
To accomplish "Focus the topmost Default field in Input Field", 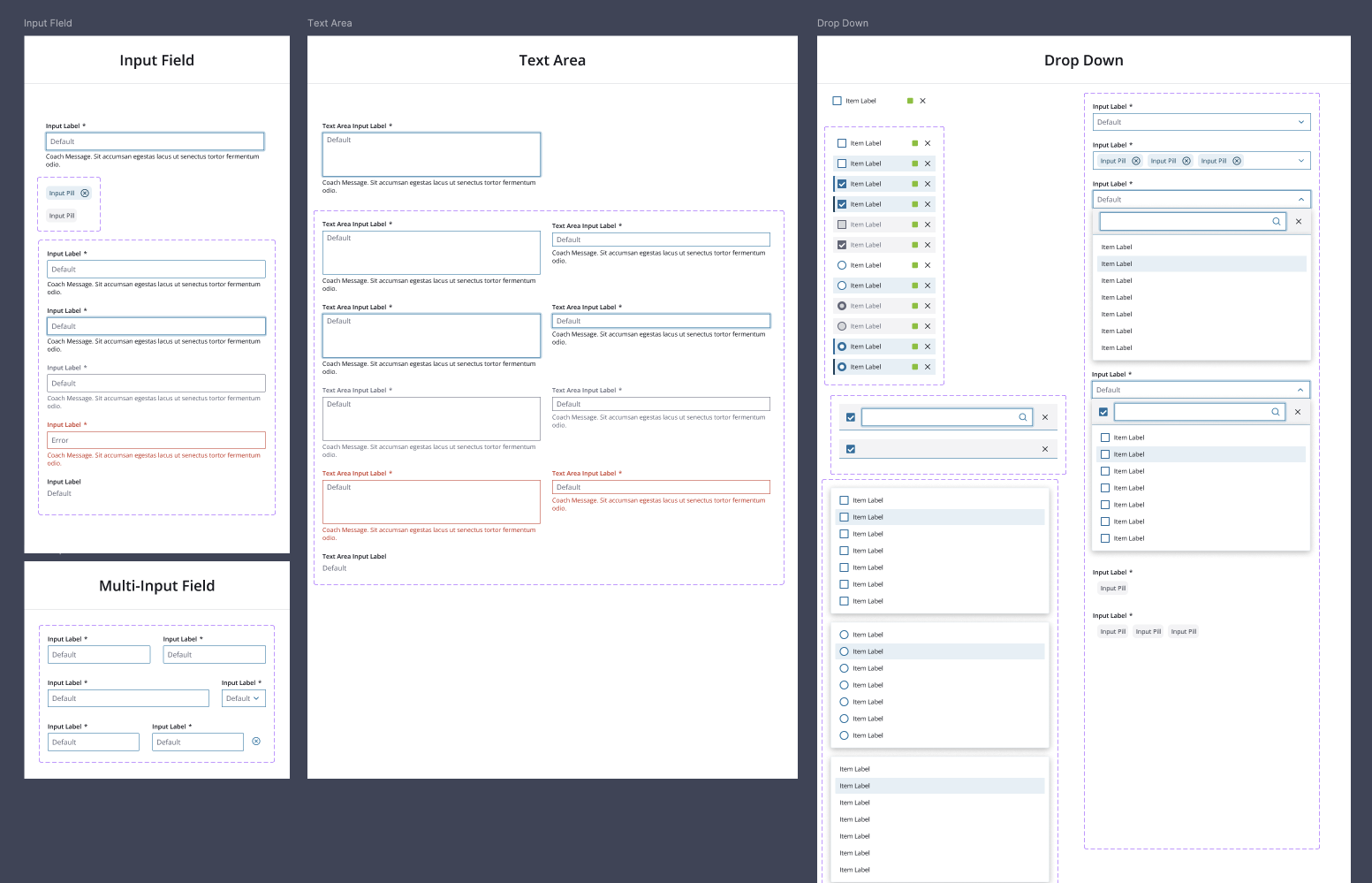I will click(x=155, y=141).
